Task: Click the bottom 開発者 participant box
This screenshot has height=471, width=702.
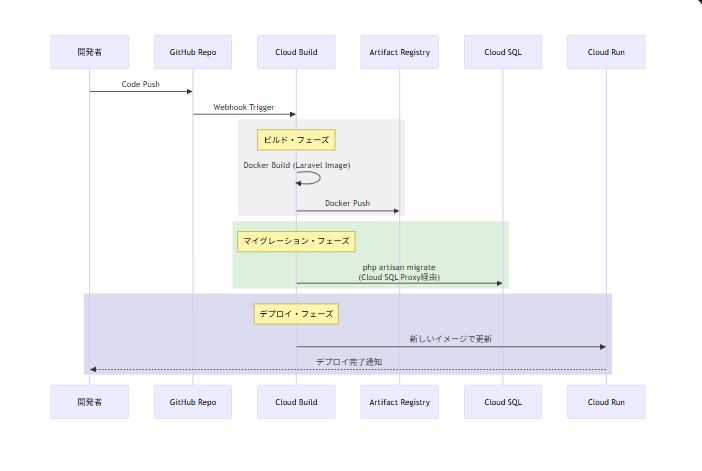Action: [89, 402]
